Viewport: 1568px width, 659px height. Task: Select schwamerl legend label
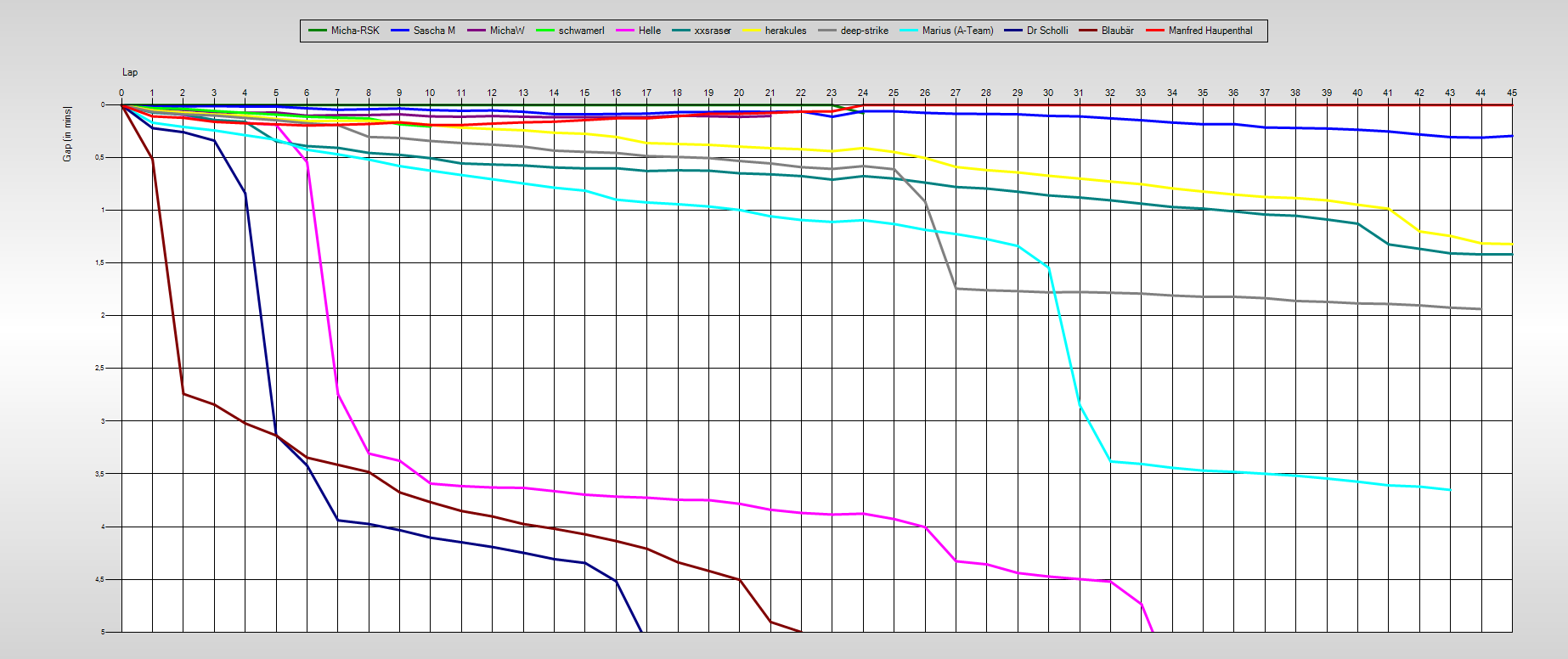click(x=581, y=31)
